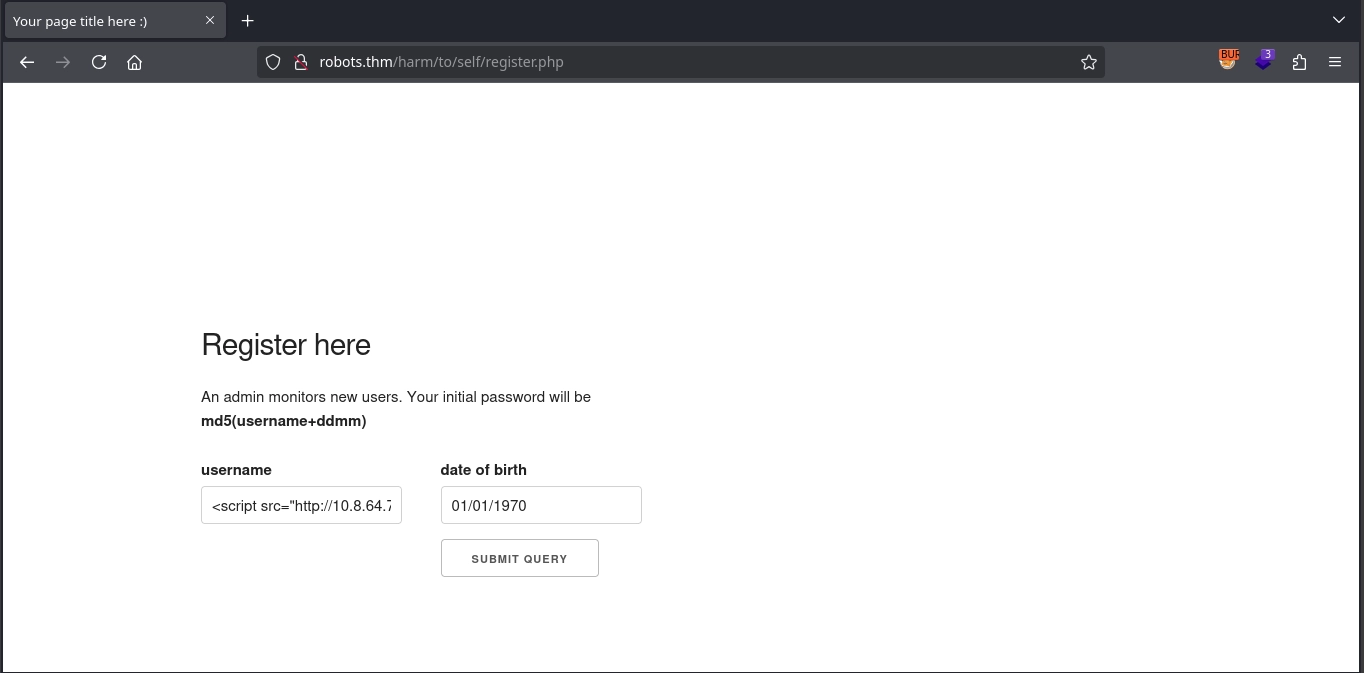Click the purple extension icon with badge 3
Viewport: 1364px width, 673px height.
(1264, 61)
